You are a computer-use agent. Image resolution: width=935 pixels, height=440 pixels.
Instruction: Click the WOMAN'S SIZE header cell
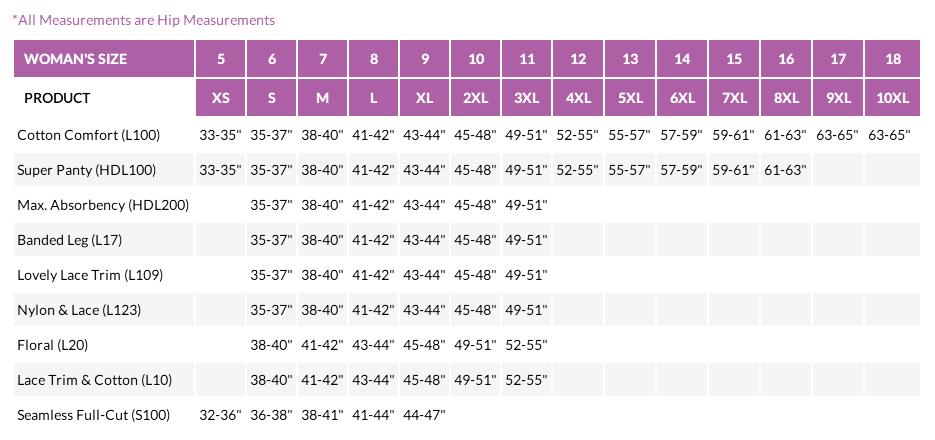[76, 59]
